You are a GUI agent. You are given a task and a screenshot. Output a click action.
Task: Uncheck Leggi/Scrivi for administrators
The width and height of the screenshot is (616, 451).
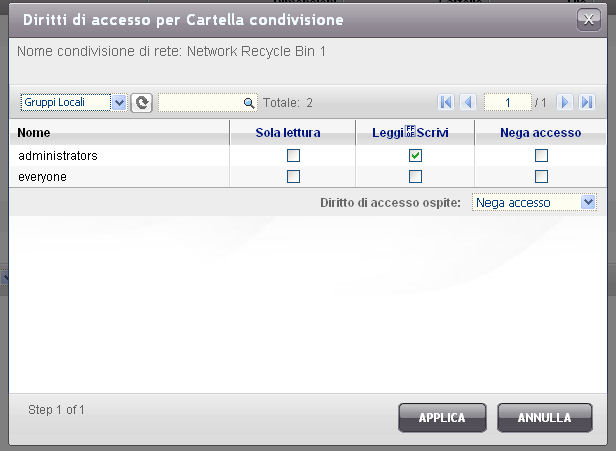point(416,155)
